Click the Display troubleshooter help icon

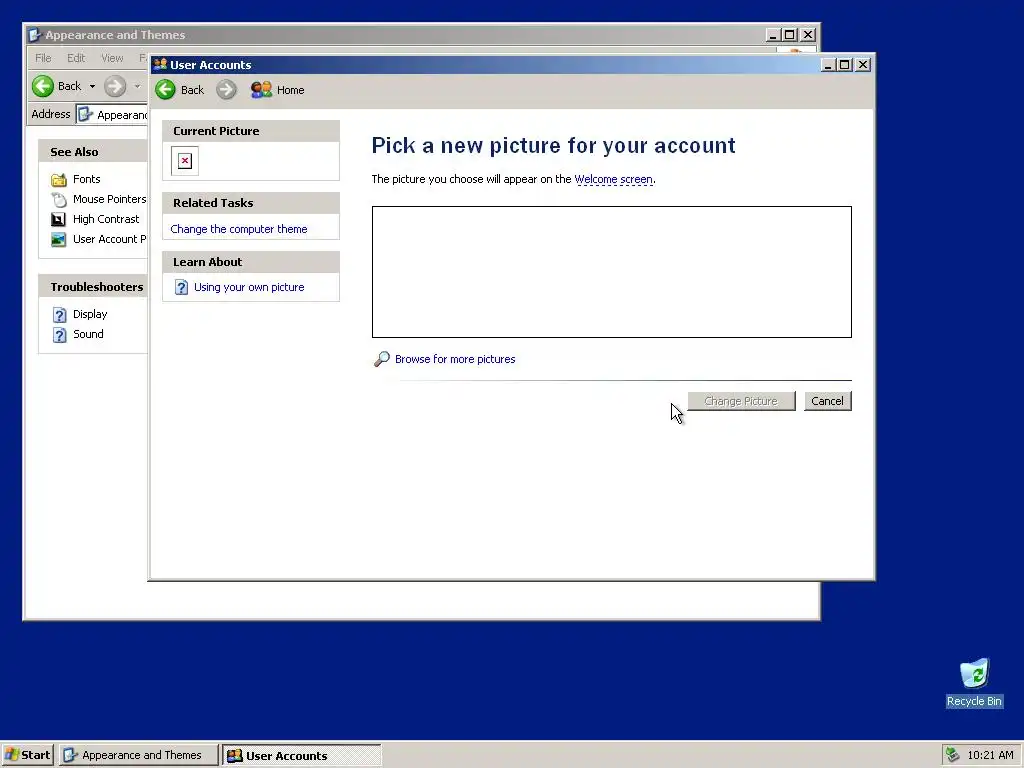(59, 315)
